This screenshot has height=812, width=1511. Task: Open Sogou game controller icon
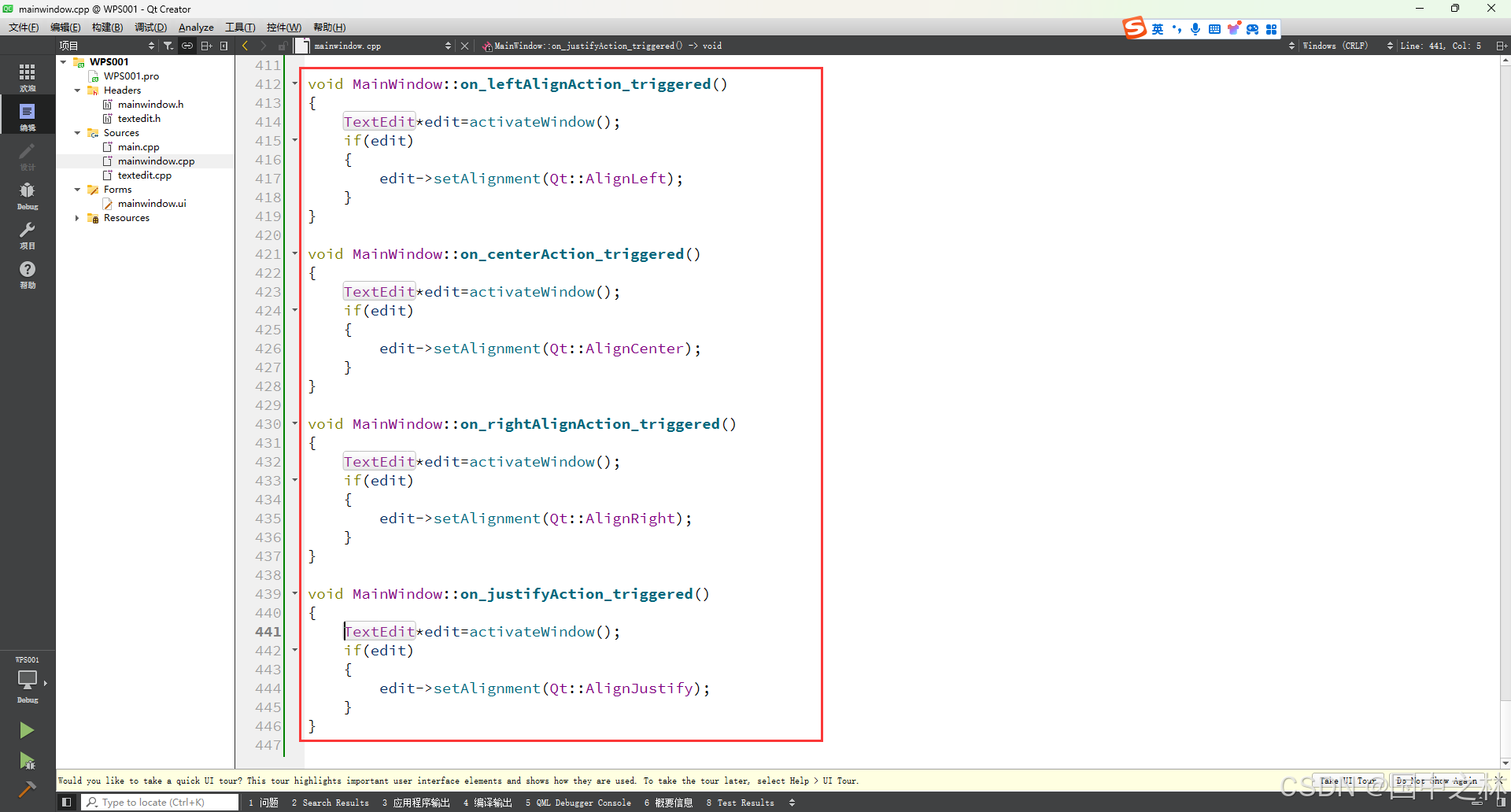coord(1252,29)
